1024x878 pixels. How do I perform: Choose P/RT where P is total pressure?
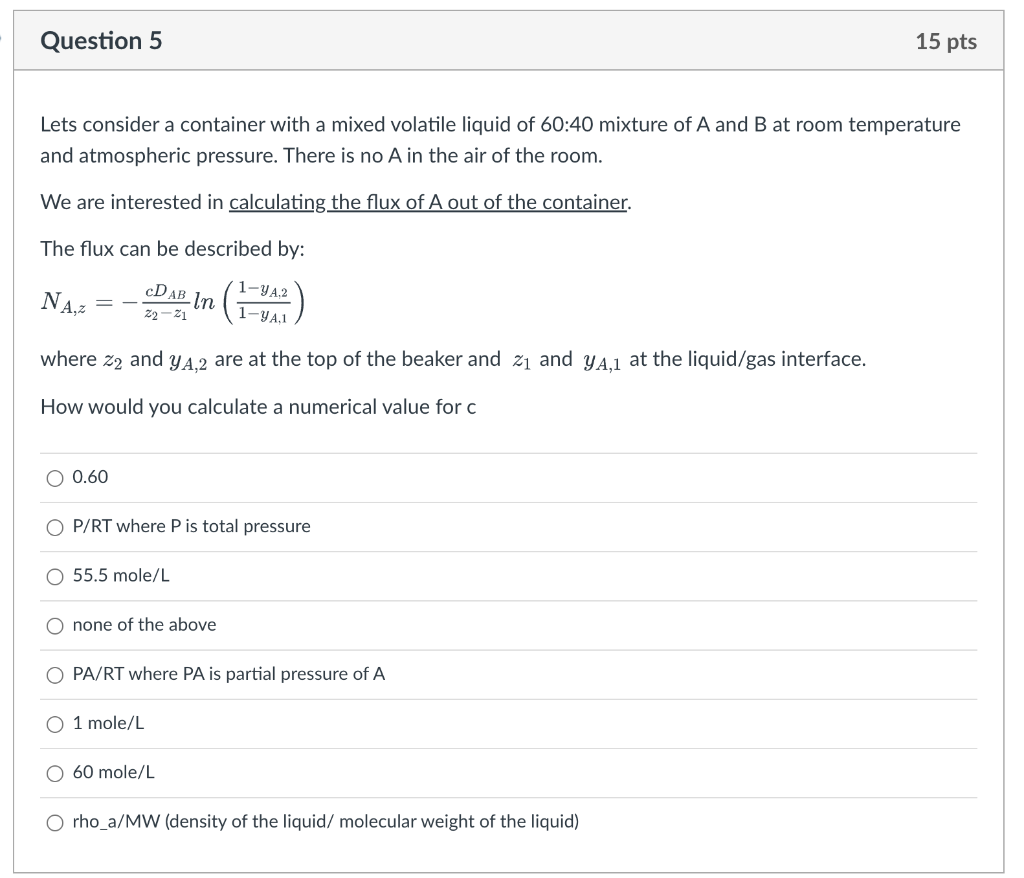[56, 526]
